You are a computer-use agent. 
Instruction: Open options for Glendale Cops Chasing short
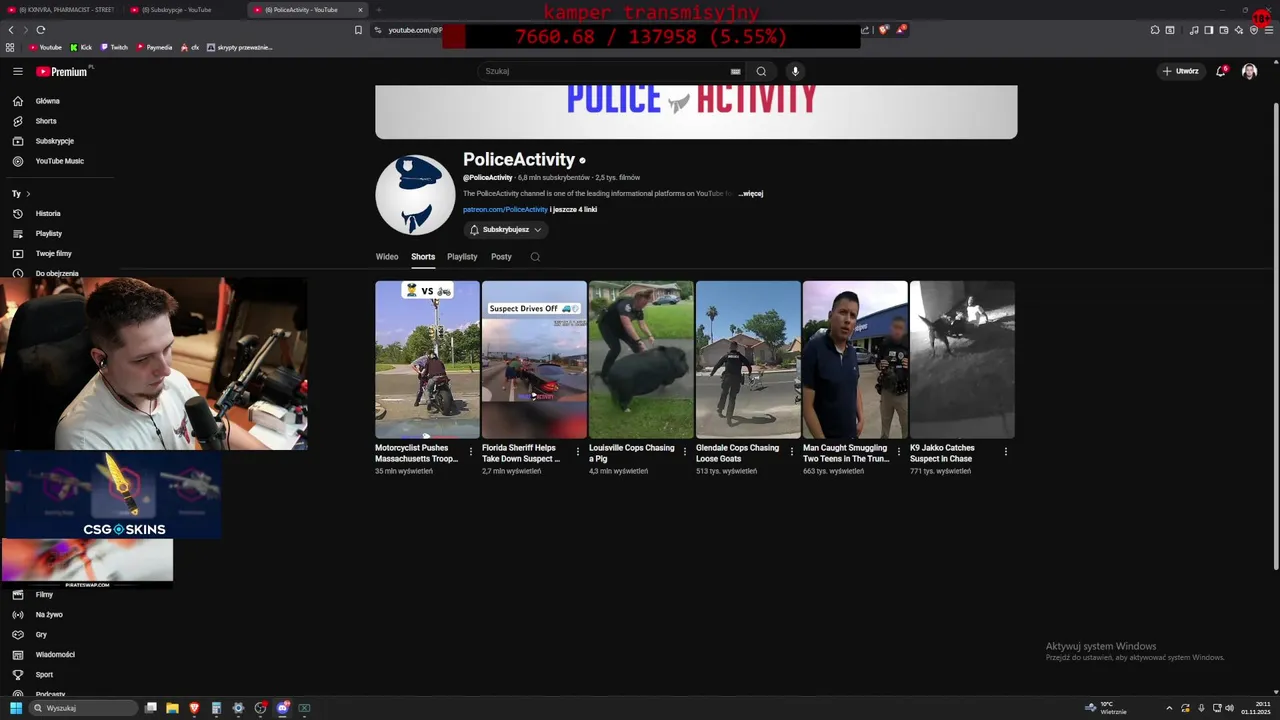point(792,452)
